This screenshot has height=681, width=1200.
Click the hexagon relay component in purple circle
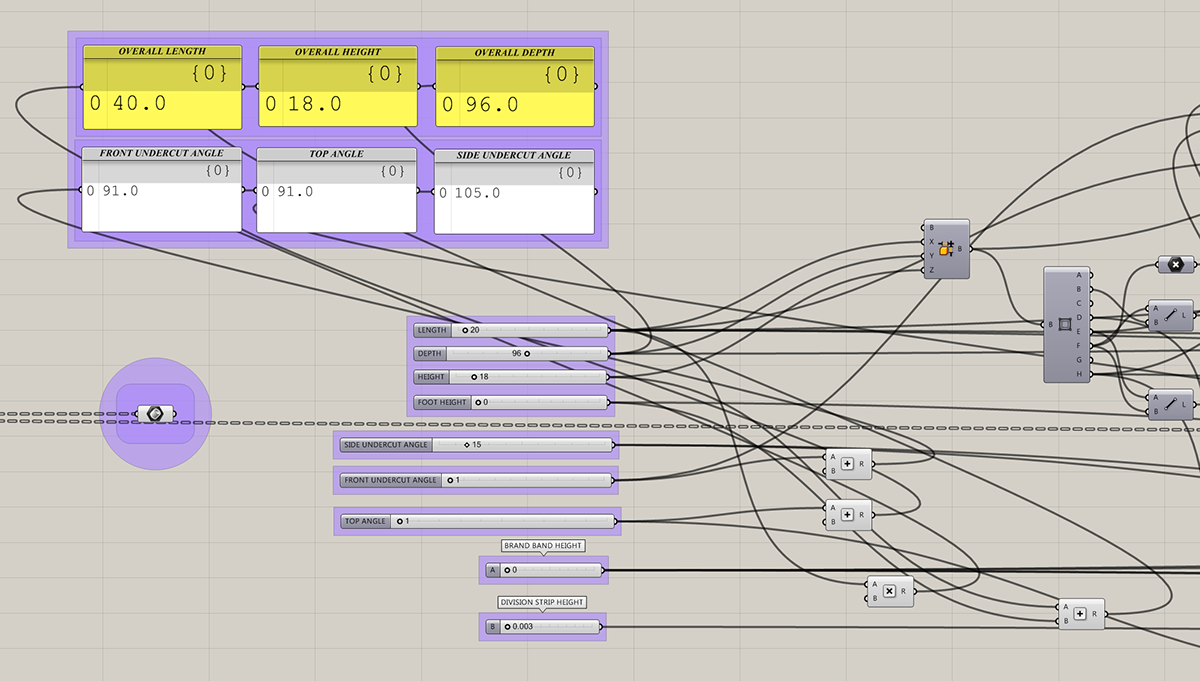point(155,414)
